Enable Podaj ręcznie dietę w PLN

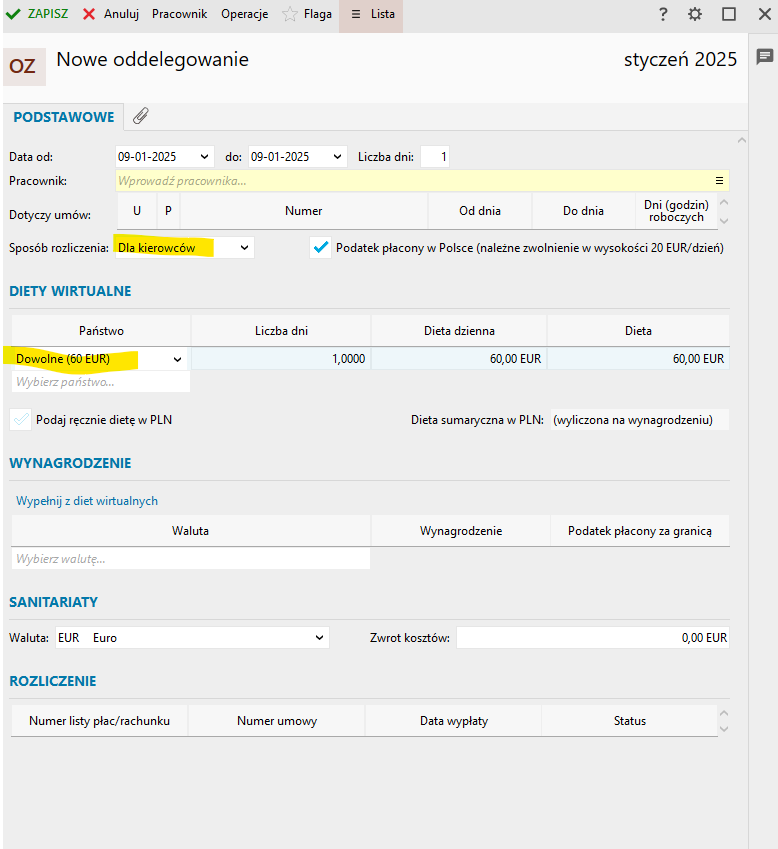click(21, 420)
